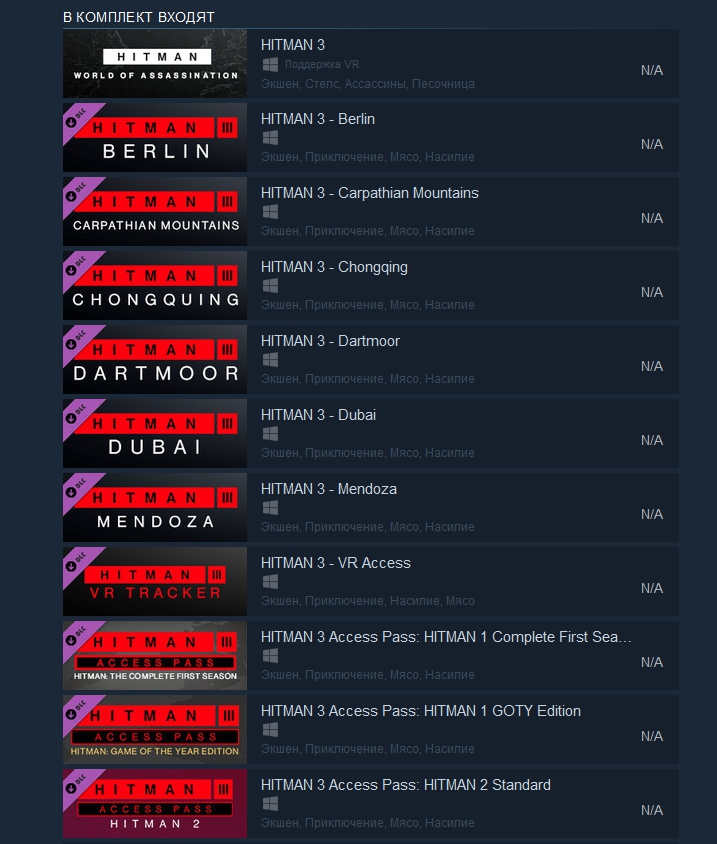This screenshot has height=844, width=717.
Task: Click the Windows platform icon in HITMAN 3 row
Action: (270, 64)
